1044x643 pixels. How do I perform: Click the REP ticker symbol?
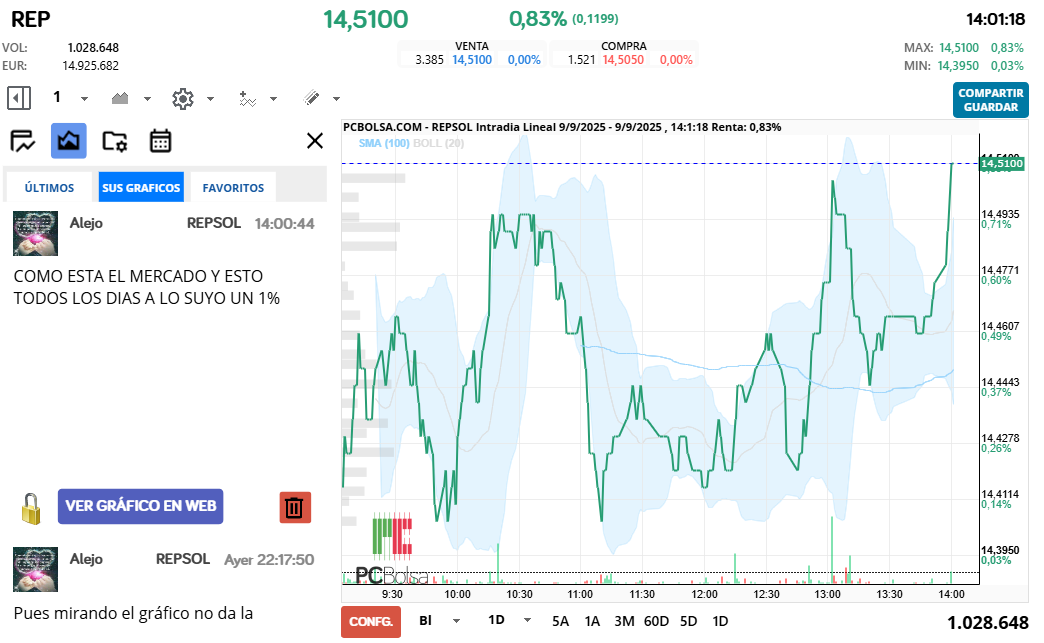coord(31,19)
